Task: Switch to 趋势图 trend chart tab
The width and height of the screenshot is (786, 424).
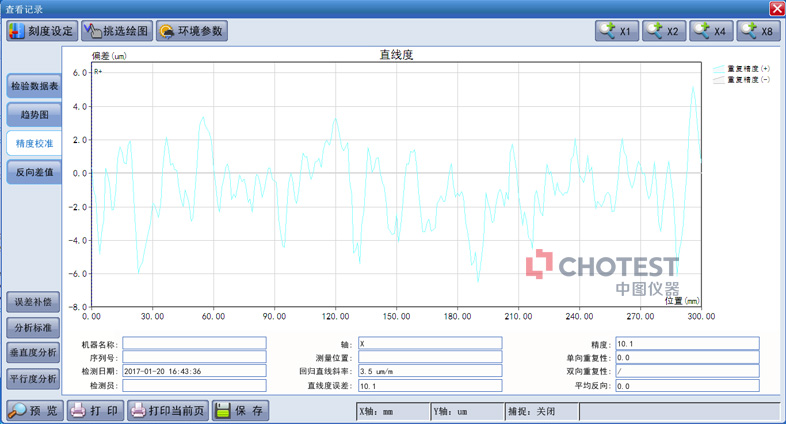Action: (33, 115)
